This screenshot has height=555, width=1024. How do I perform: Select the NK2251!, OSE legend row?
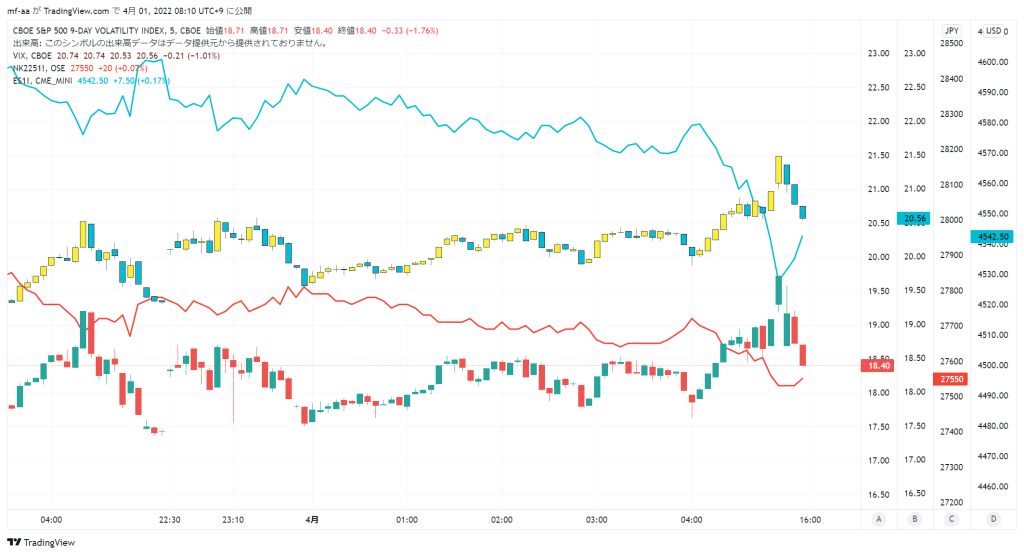(x=80, y=68)
